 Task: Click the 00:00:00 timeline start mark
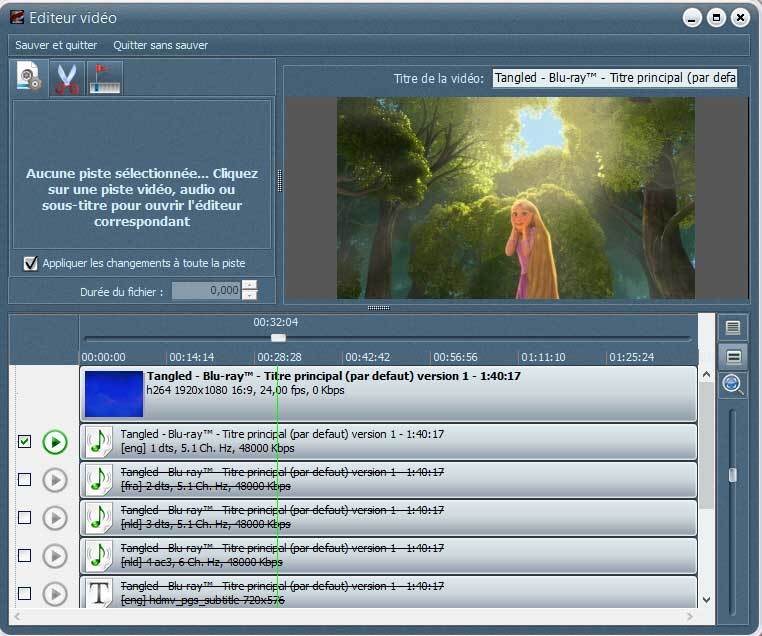[104, 357]
